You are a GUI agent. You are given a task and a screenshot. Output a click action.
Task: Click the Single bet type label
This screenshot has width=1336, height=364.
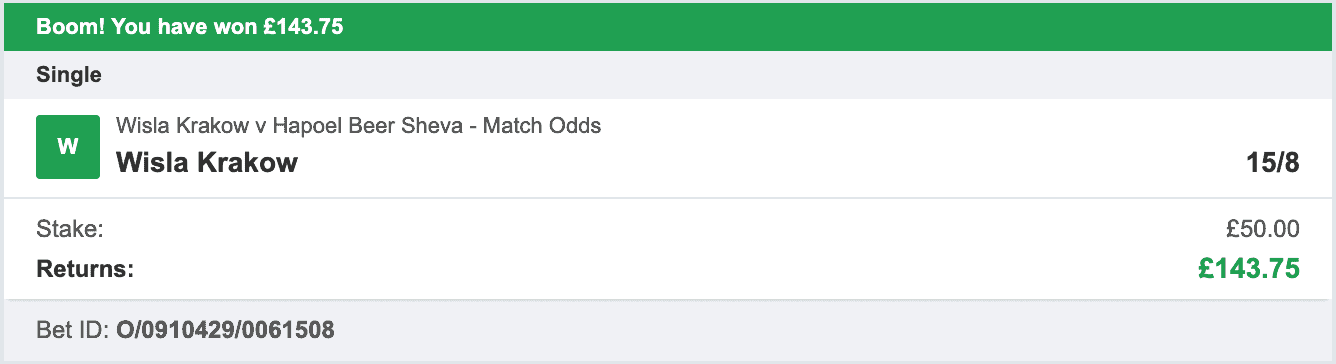[69, 74]
